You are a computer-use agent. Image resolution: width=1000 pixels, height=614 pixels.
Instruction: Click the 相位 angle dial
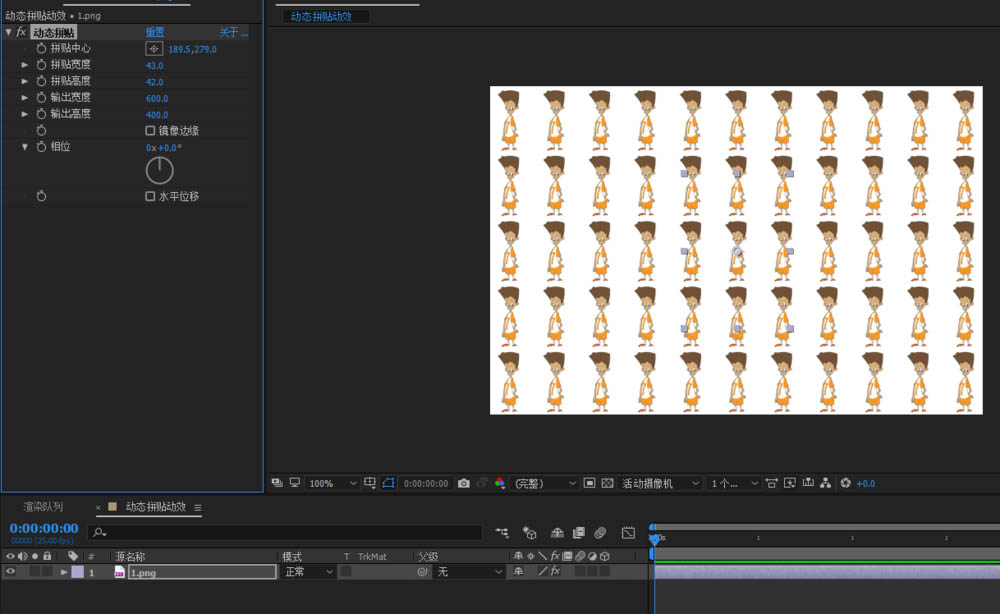(160, 170)
